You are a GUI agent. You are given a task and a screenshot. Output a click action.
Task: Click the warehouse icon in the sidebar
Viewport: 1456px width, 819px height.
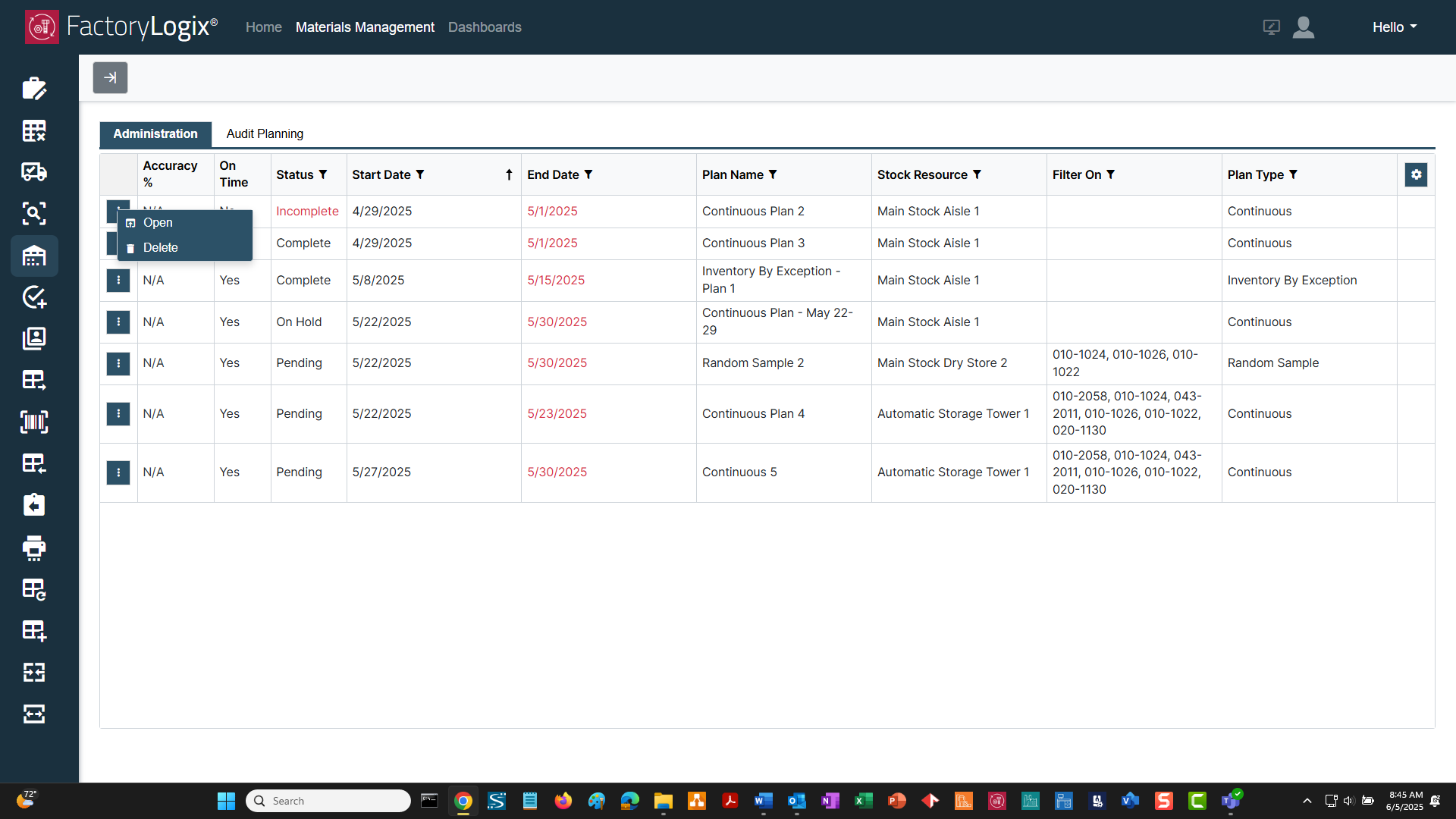pyautogui.click(x=34, y=256)
